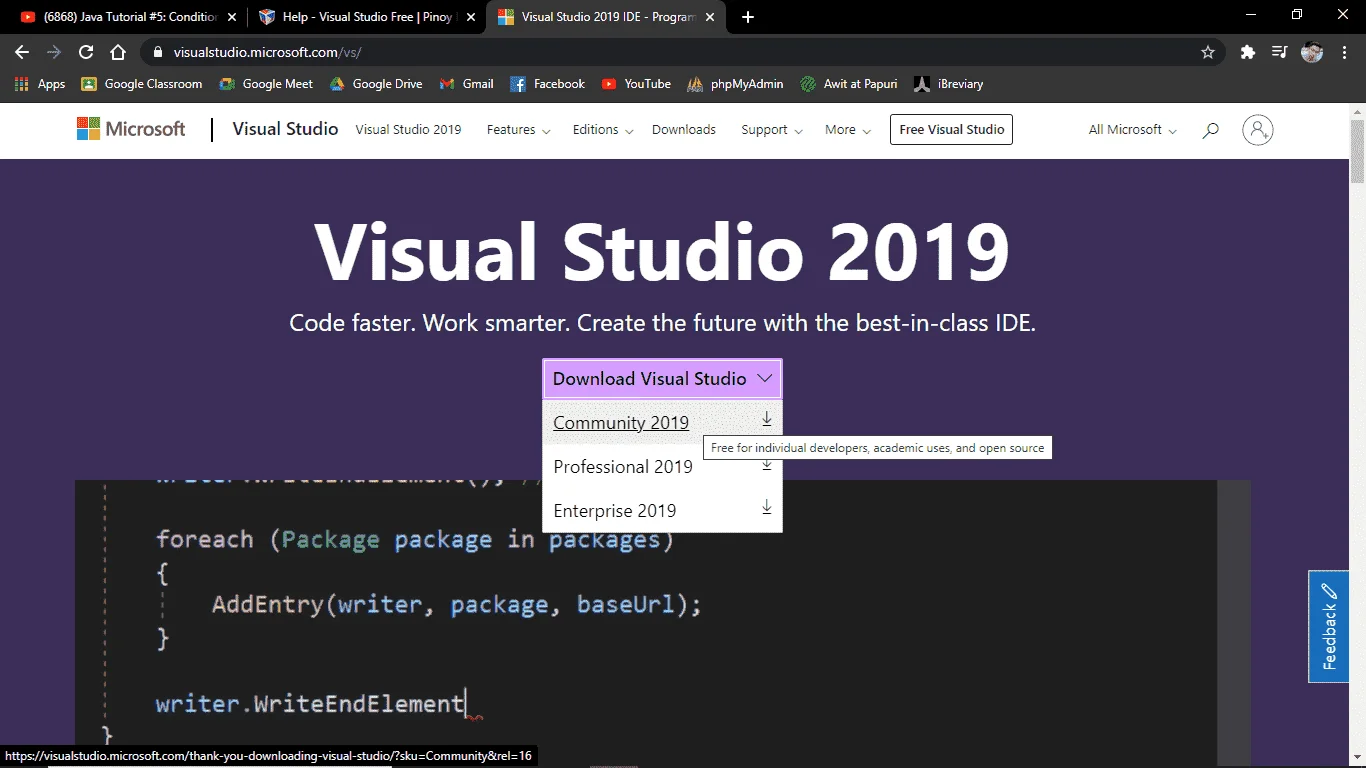This screenshot has height=768, width=1366.
Task: Open the Facebook bookmark
Action: click(x=548, y=84)
